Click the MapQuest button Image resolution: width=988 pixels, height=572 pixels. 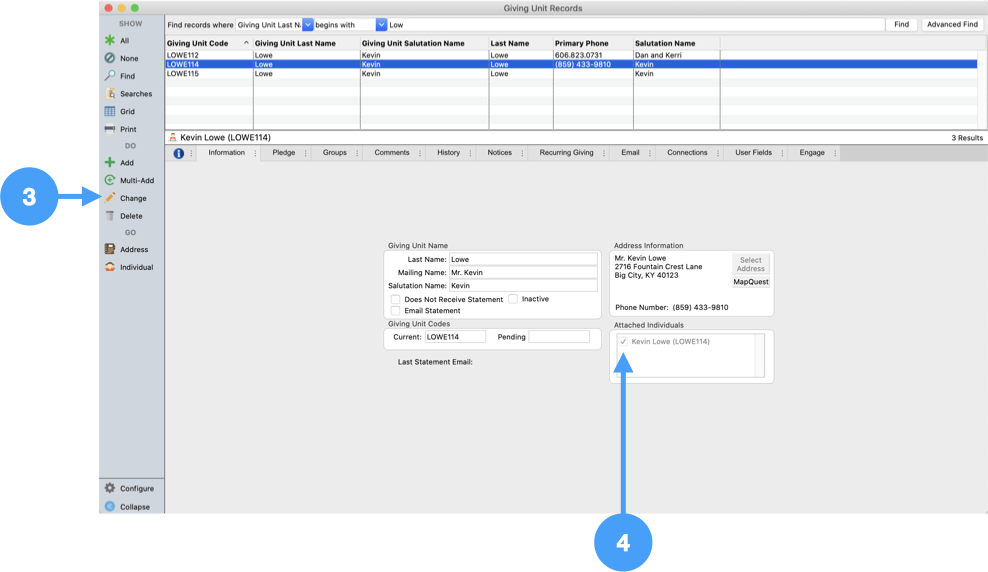click(x=751, y=282)
